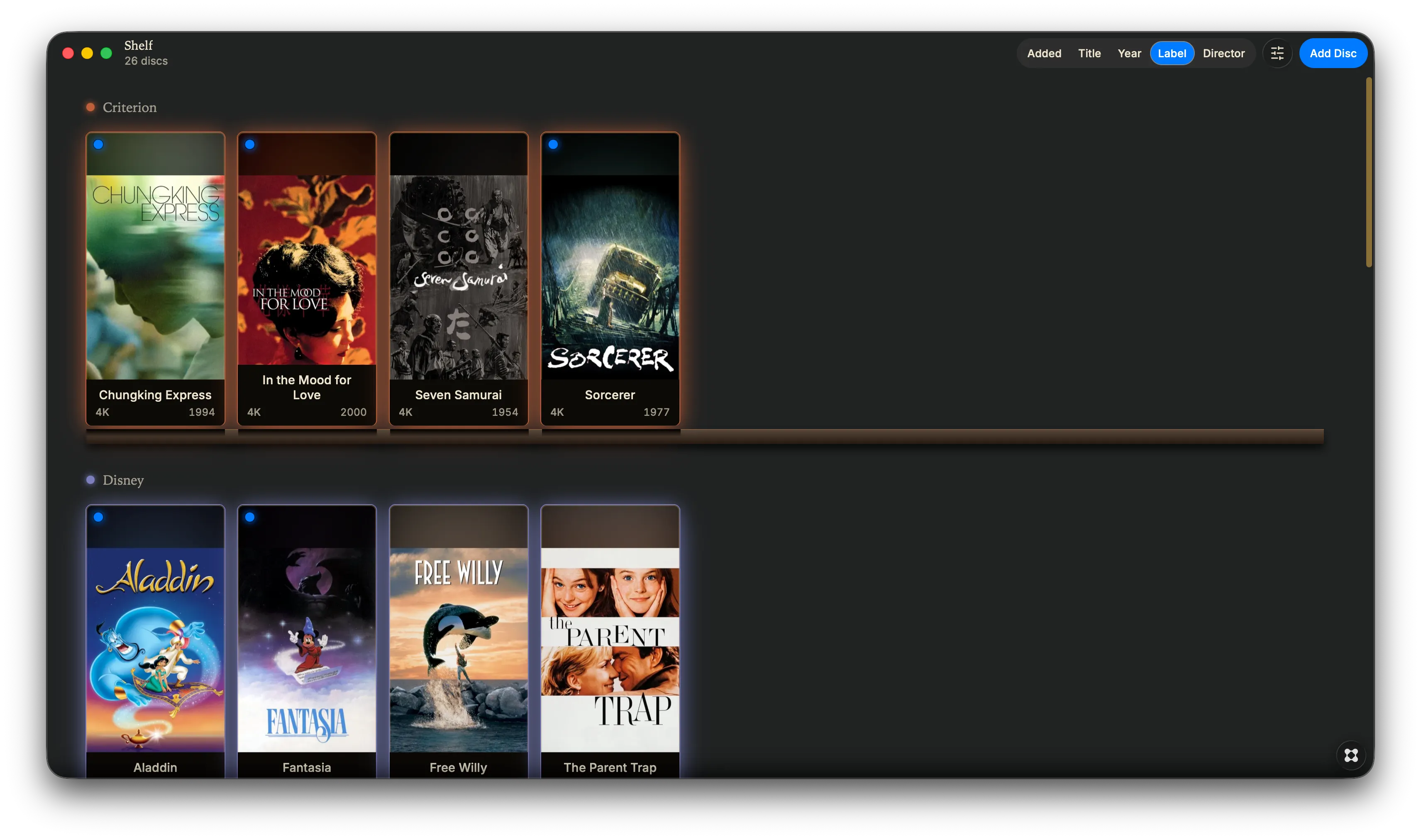Select the Label sort option
This screenshot has height=840, width=1421.
(x=1172, y=53)
